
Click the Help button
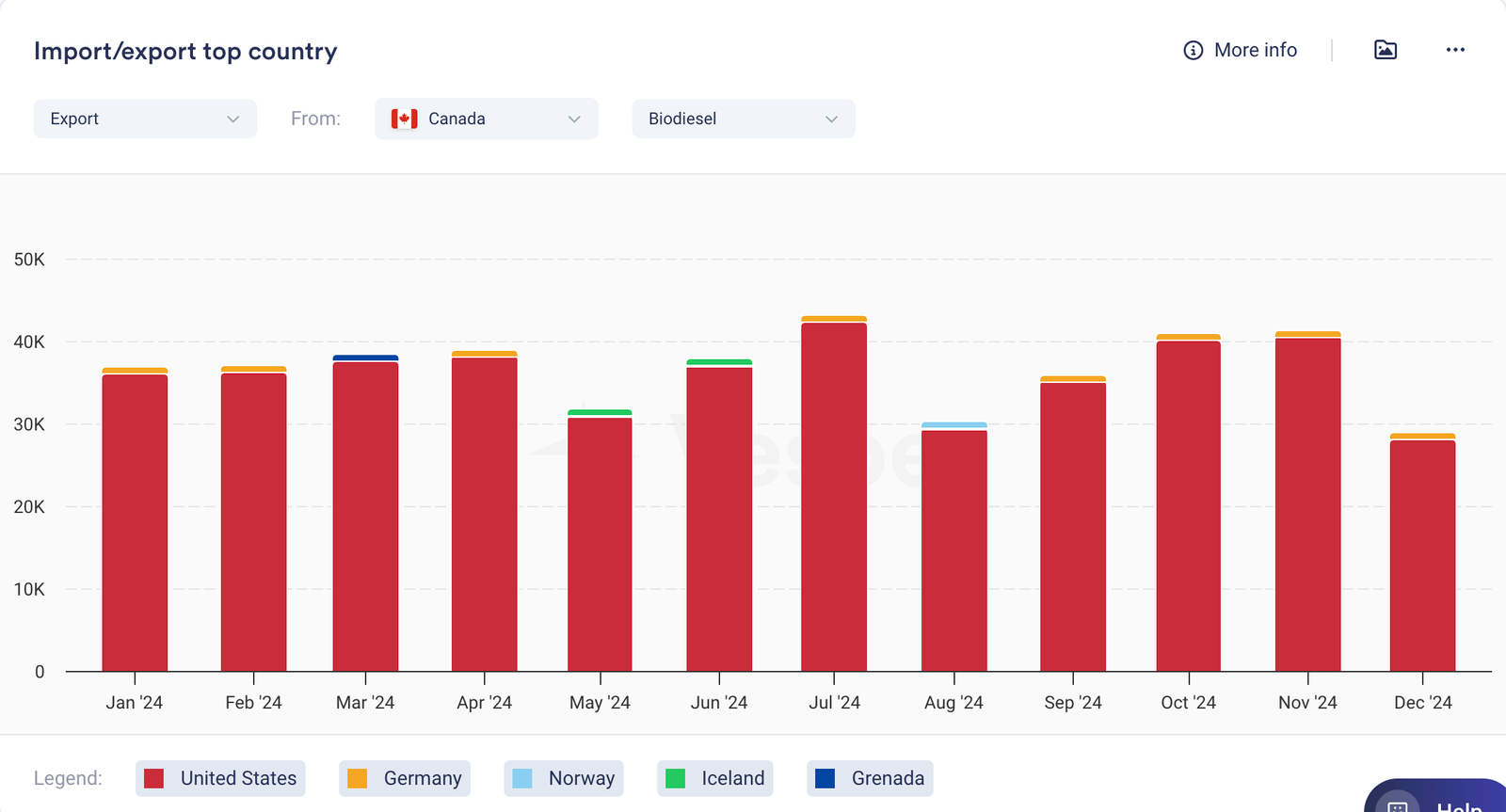point(1458,804)
